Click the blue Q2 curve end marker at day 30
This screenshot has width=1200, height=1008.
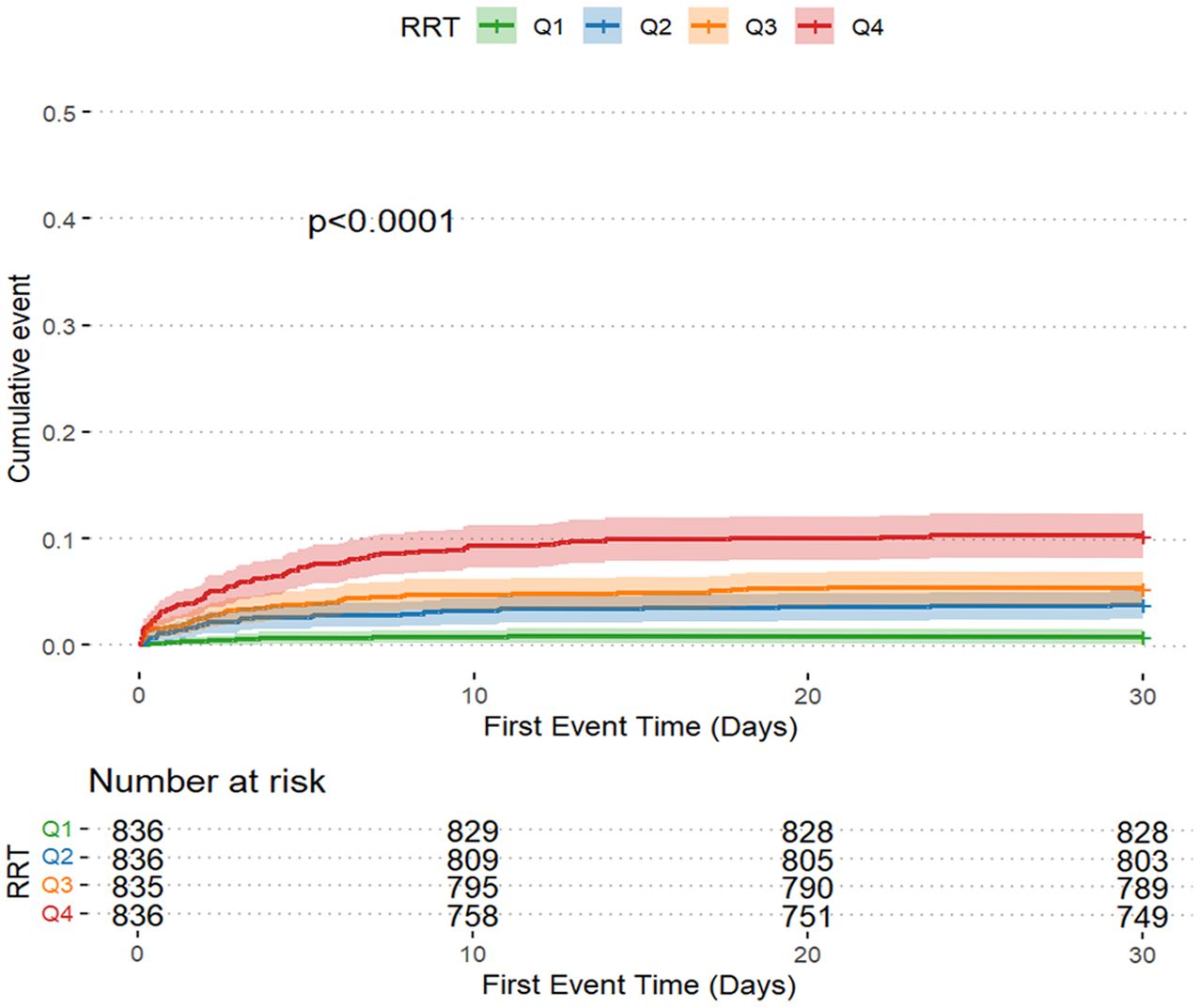(1143, 606)
